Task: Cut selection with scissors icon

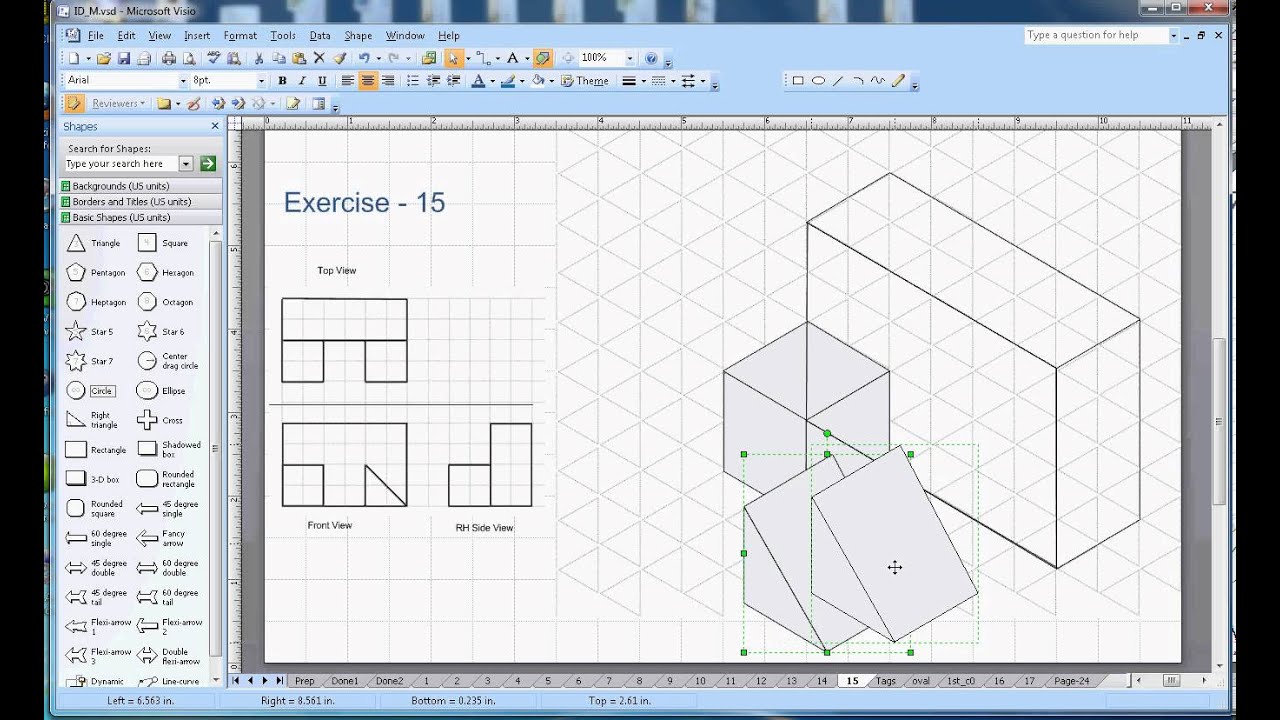Action: coord(257,58)
